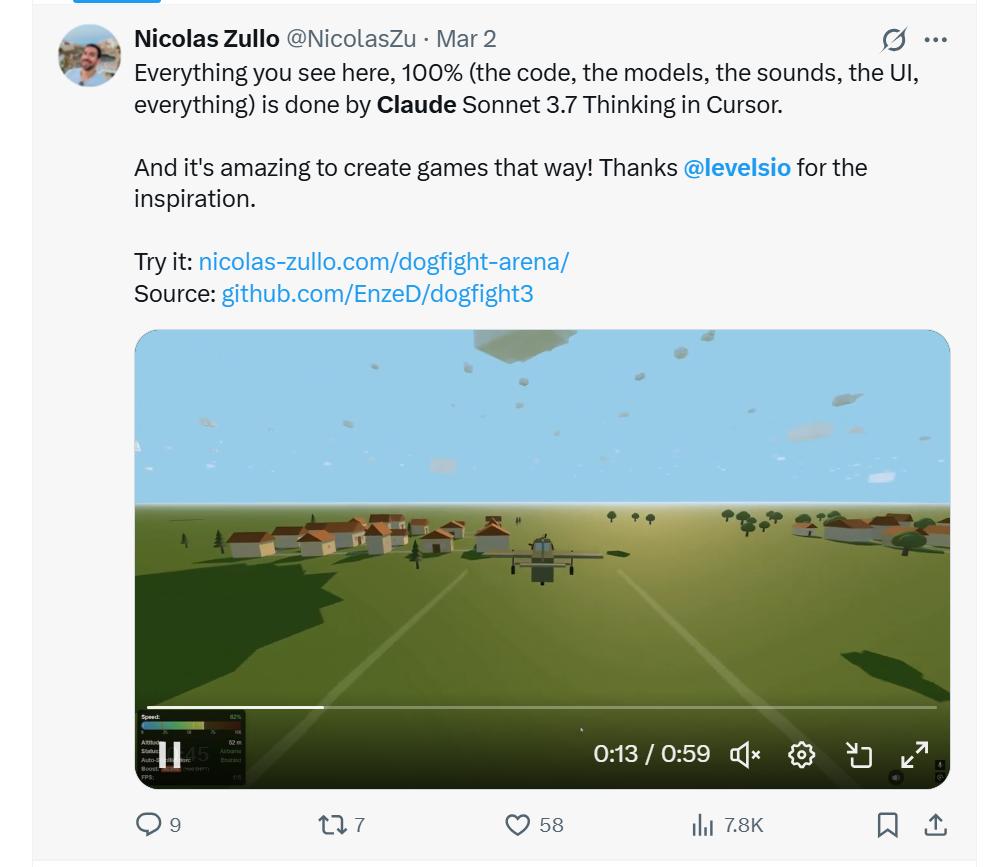Open video settings gear menu
992x867 pixels.
tap(801, 754)
